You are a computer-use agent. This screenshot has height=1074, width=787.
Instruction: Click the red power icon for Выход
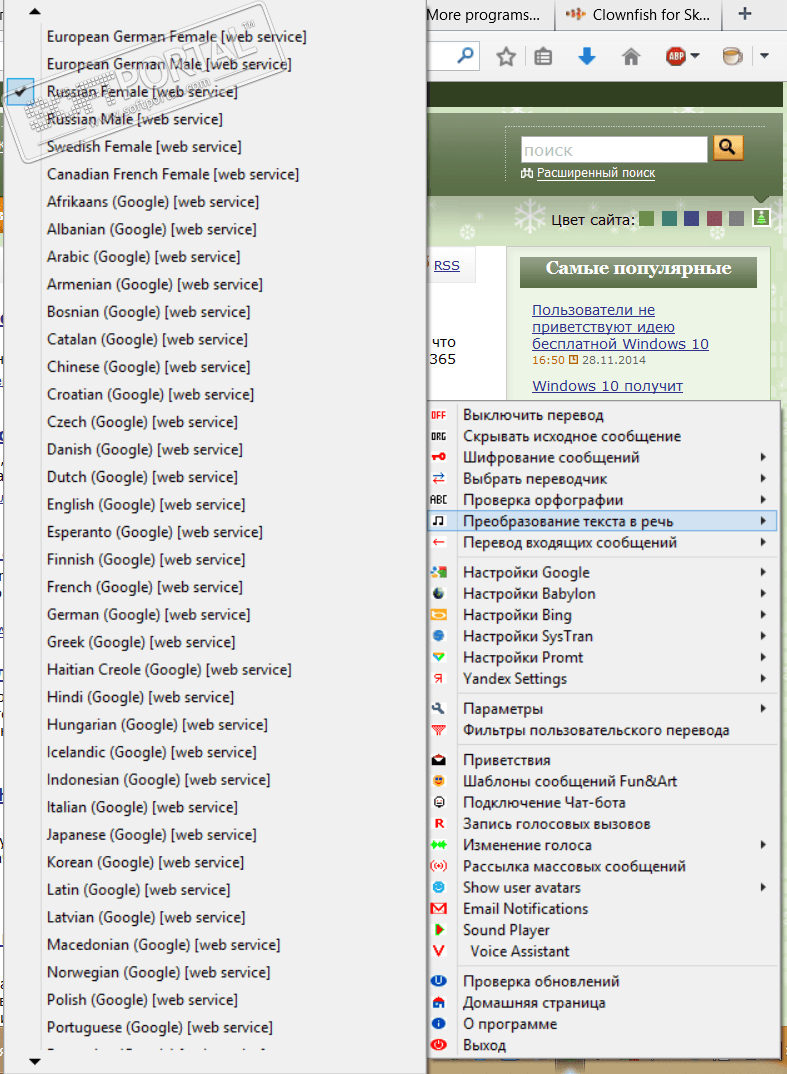point(438,1045)
